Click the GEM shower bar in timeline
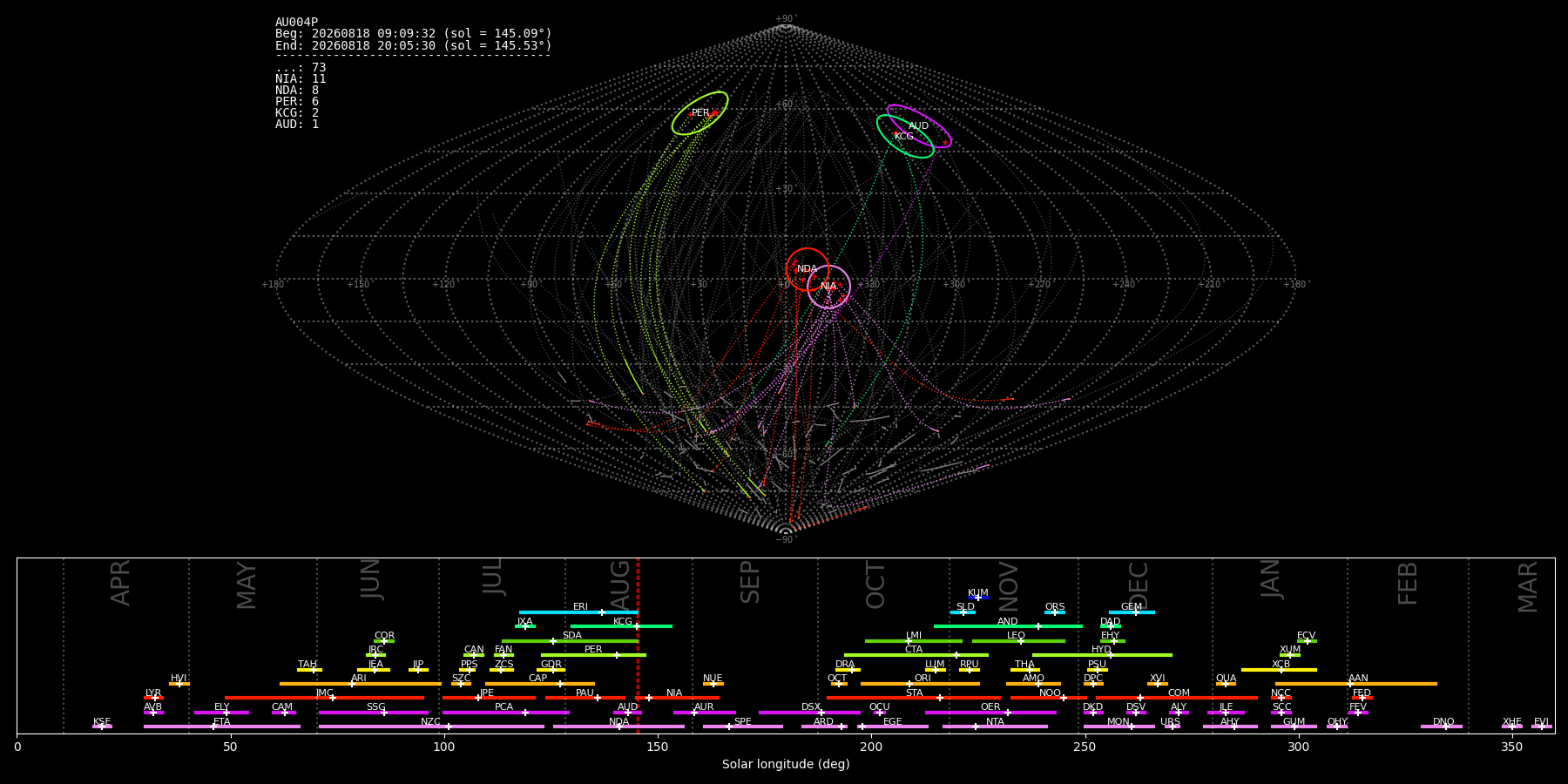The height and width of the screenshot is (784, 1568). point(1132,612)
